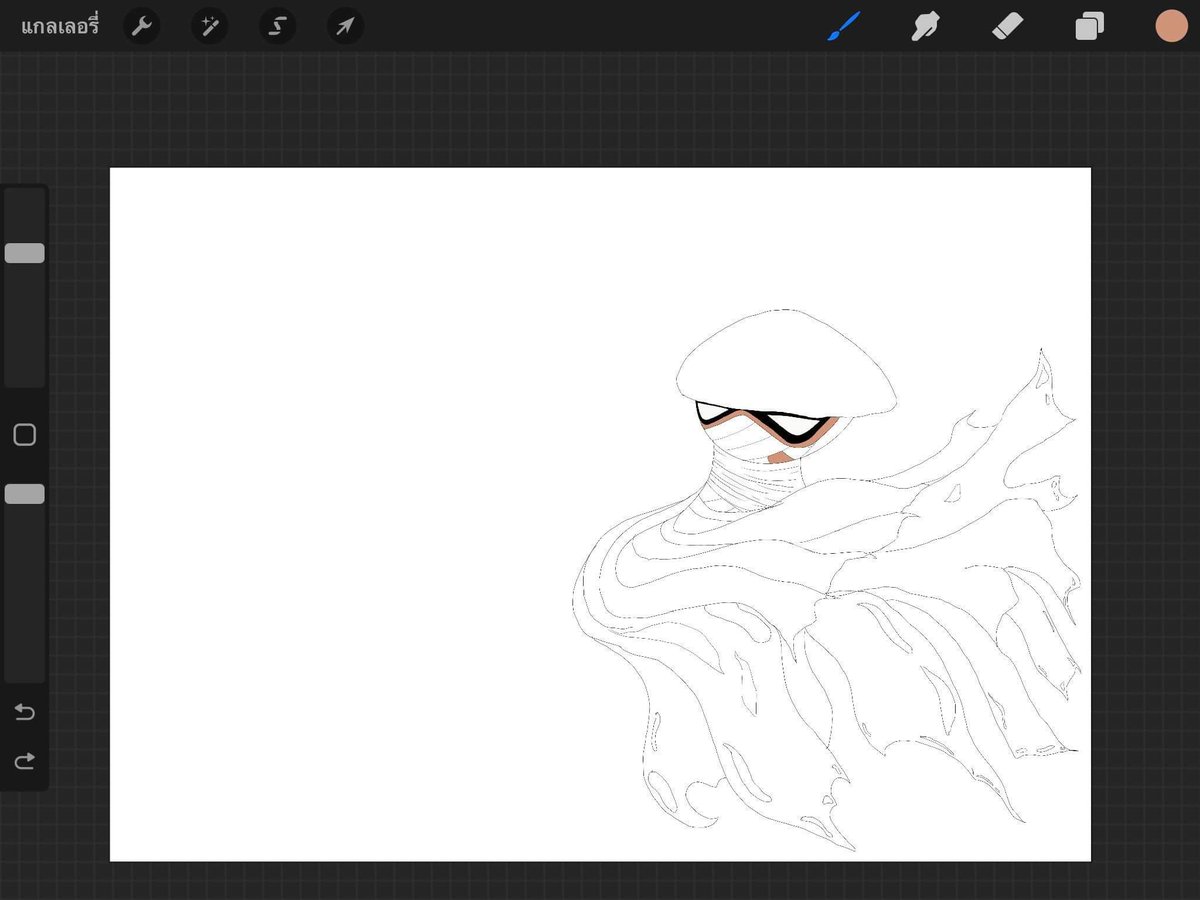1200x900 pixels.
Task: Open the Adjustments magic wand menu
Action: click(210, 26)
